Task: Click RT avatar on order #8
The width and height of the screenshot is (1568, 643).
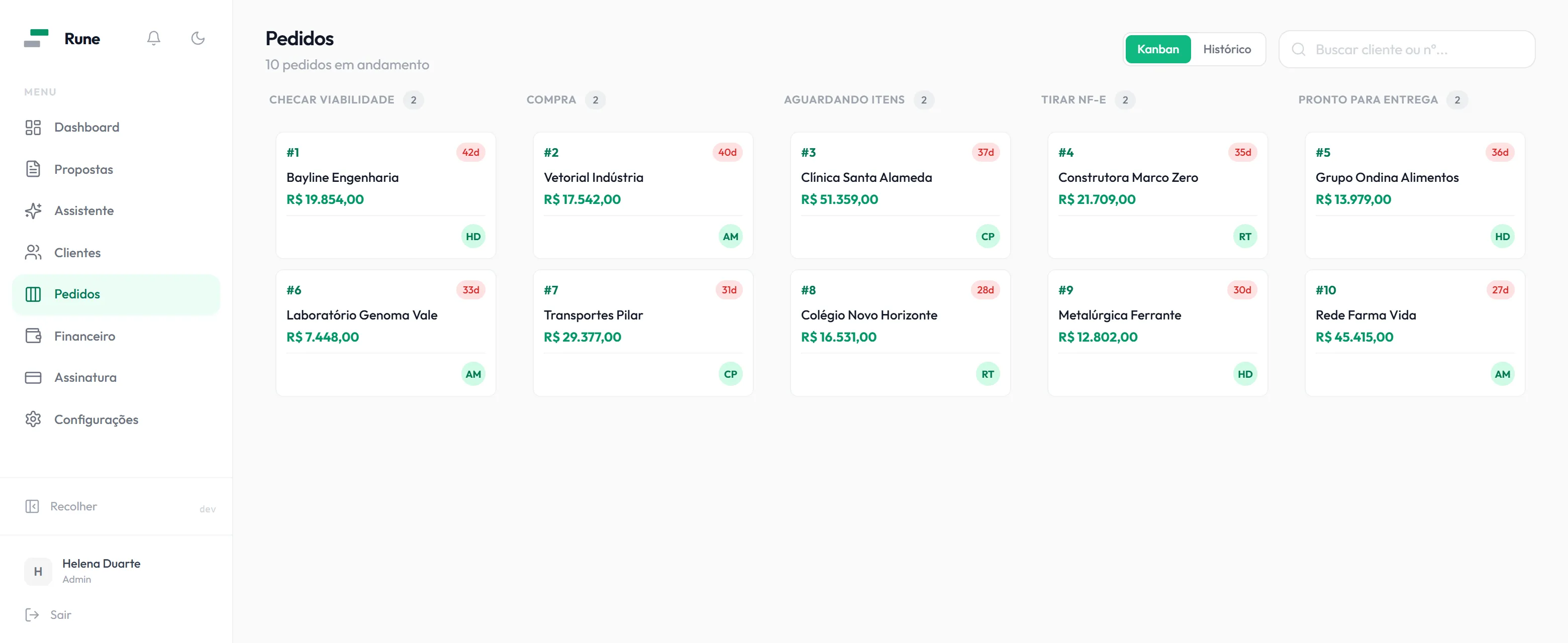Action: pos(988,374)
